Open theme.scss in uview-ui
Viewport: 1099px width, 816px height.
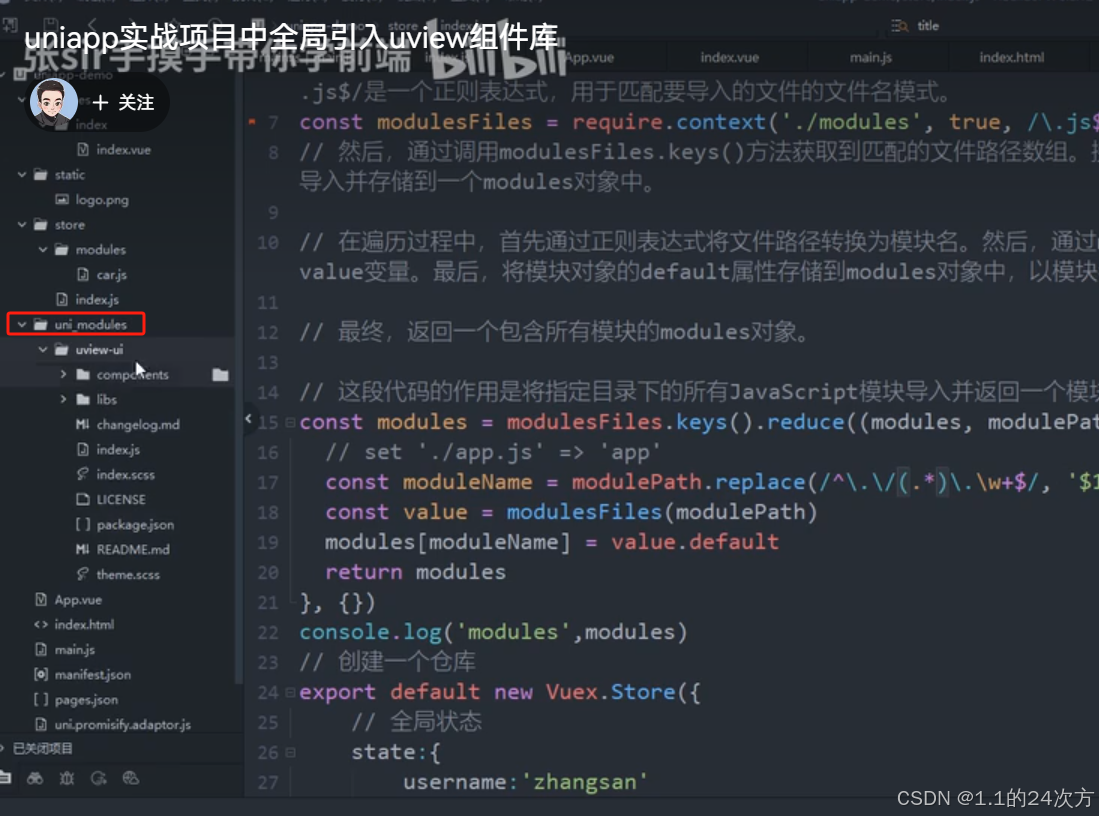coord(128,575)
